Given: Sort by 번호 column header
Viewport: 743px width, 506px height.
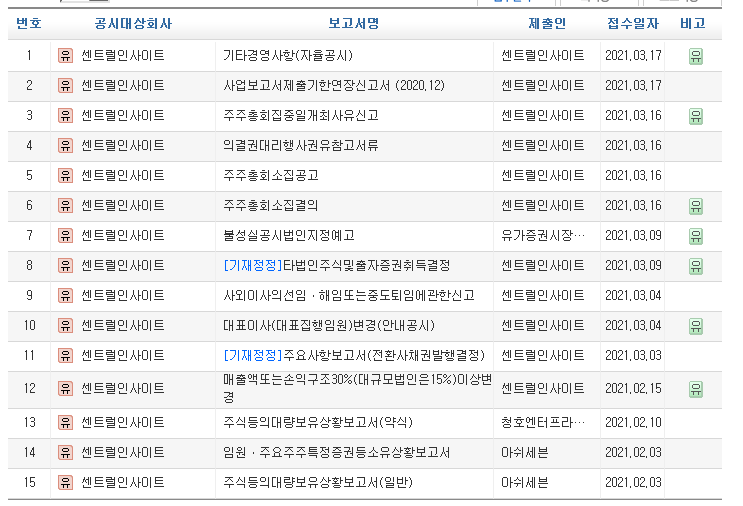Looking at the screenshot, I should (x=29, y=23).
